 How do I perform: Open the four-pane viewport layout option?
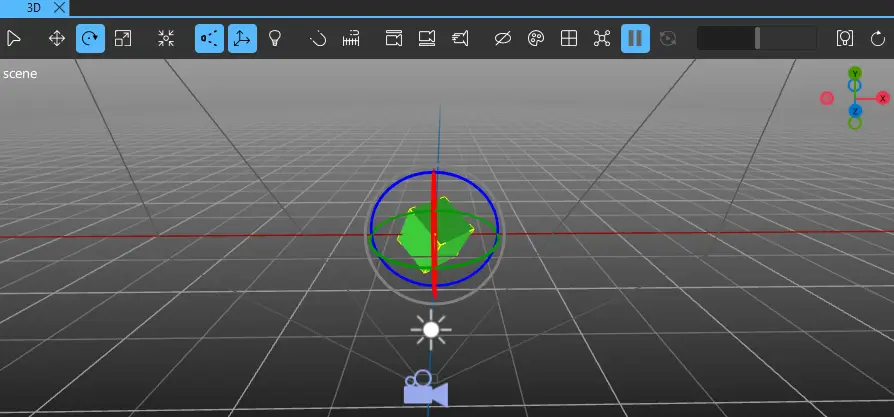568,39
